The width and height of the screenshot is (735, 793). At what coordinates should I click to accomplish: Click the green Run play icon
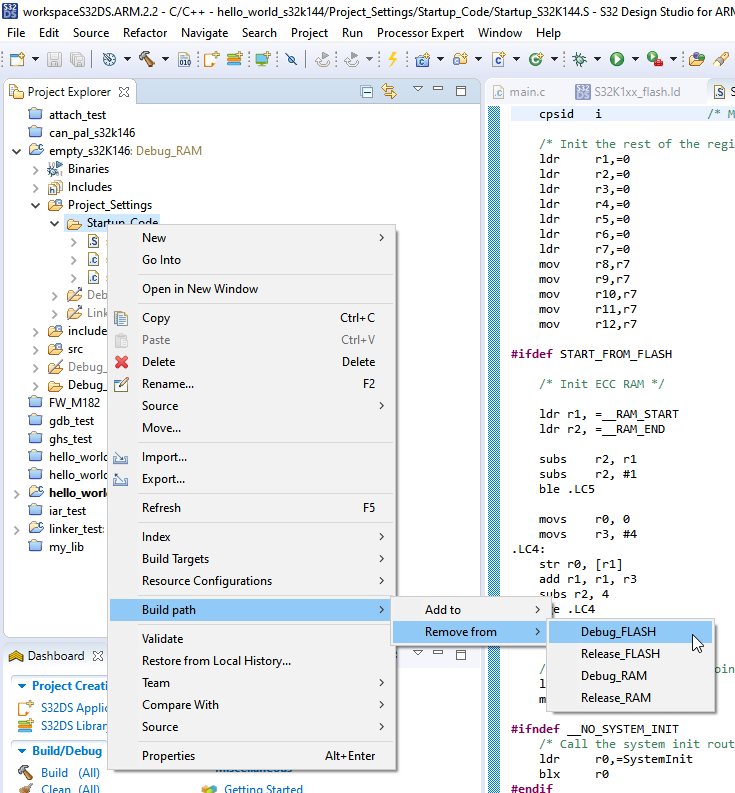(617, 59)
